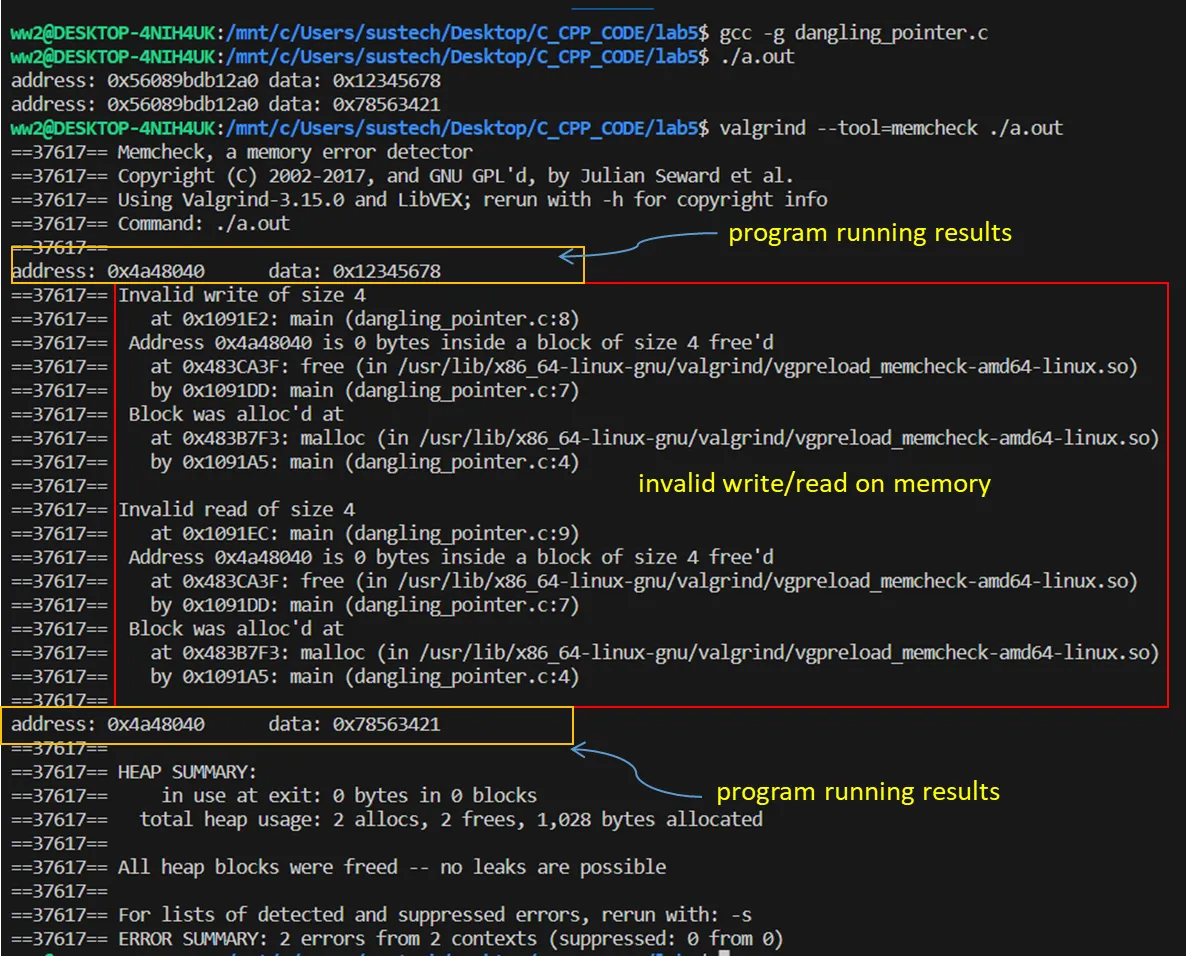Click the Copyright (C) 2002-2017 Julian Seward line

[x=455, y=176]
